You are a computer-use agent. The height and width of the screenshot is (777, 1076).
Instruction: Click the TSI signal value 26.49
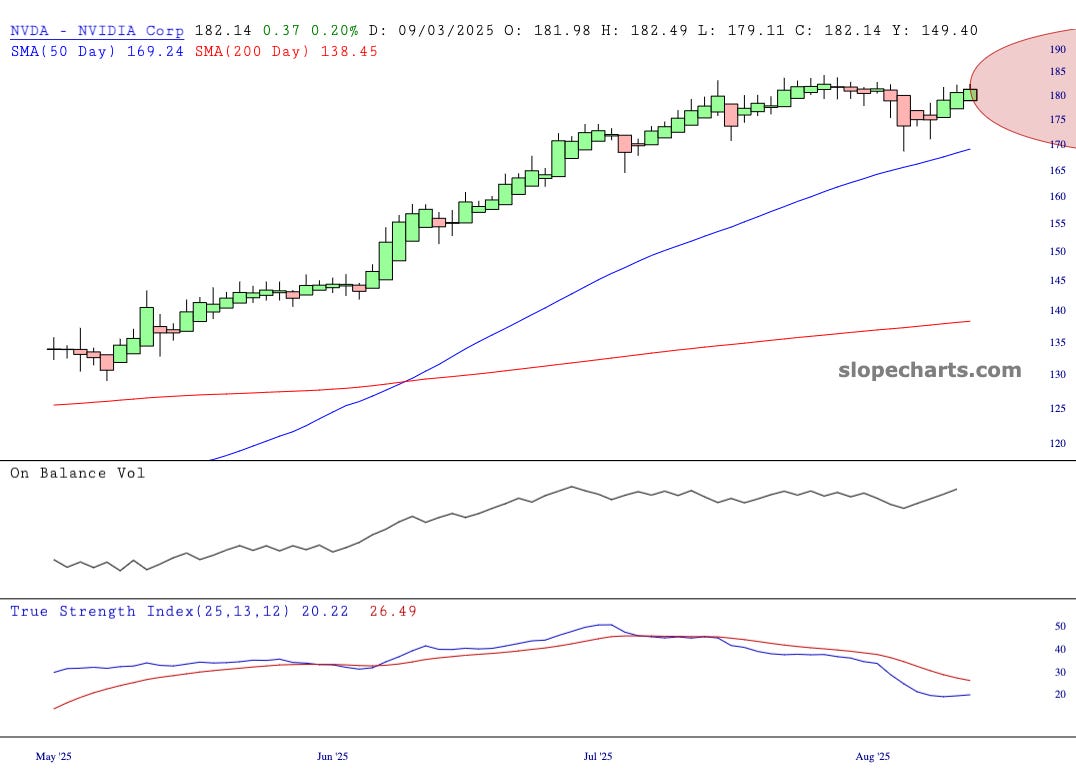[x=393, y=611]
